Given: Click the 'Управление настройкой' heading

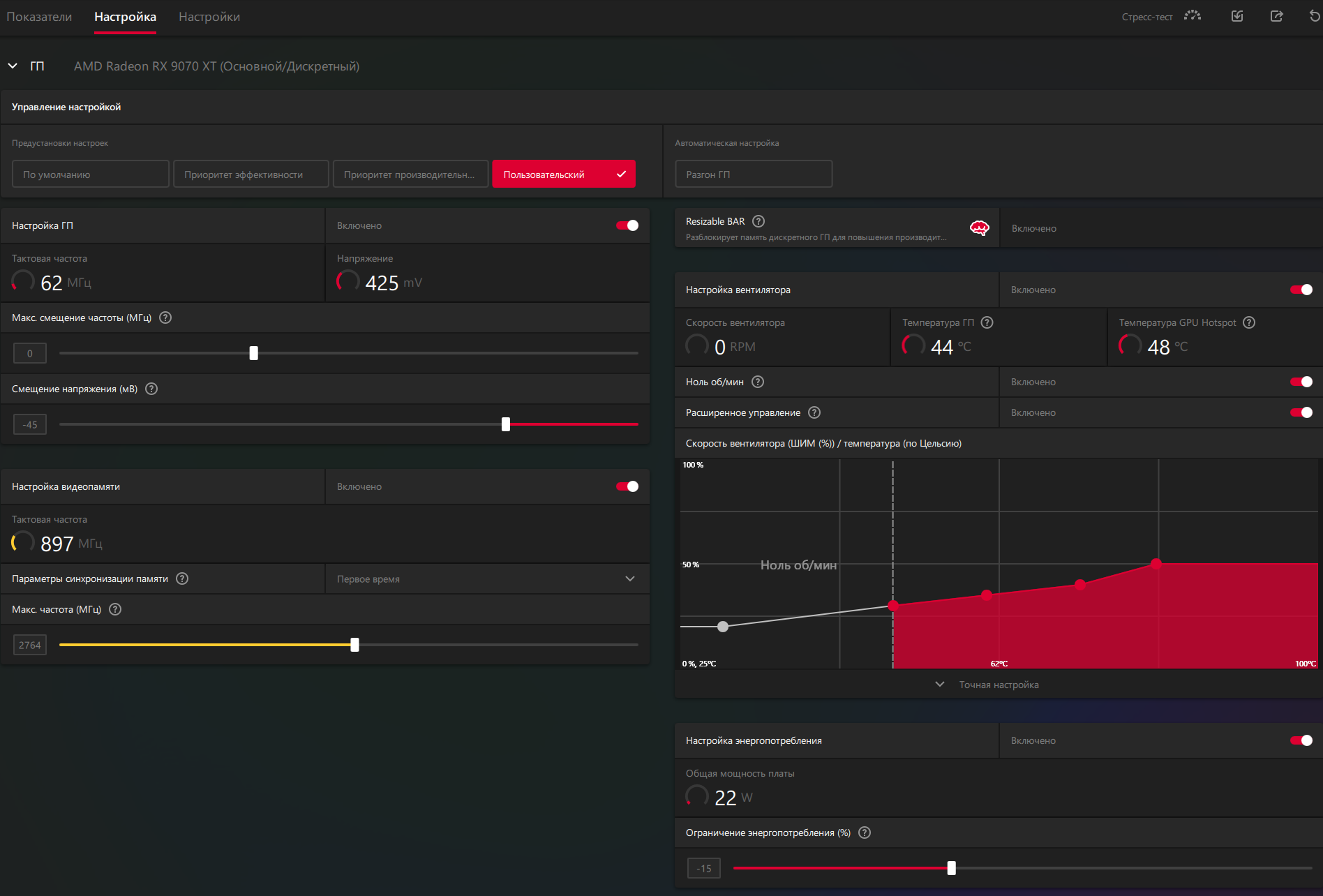Looking at the screenshot, I should tap(66, 107).
